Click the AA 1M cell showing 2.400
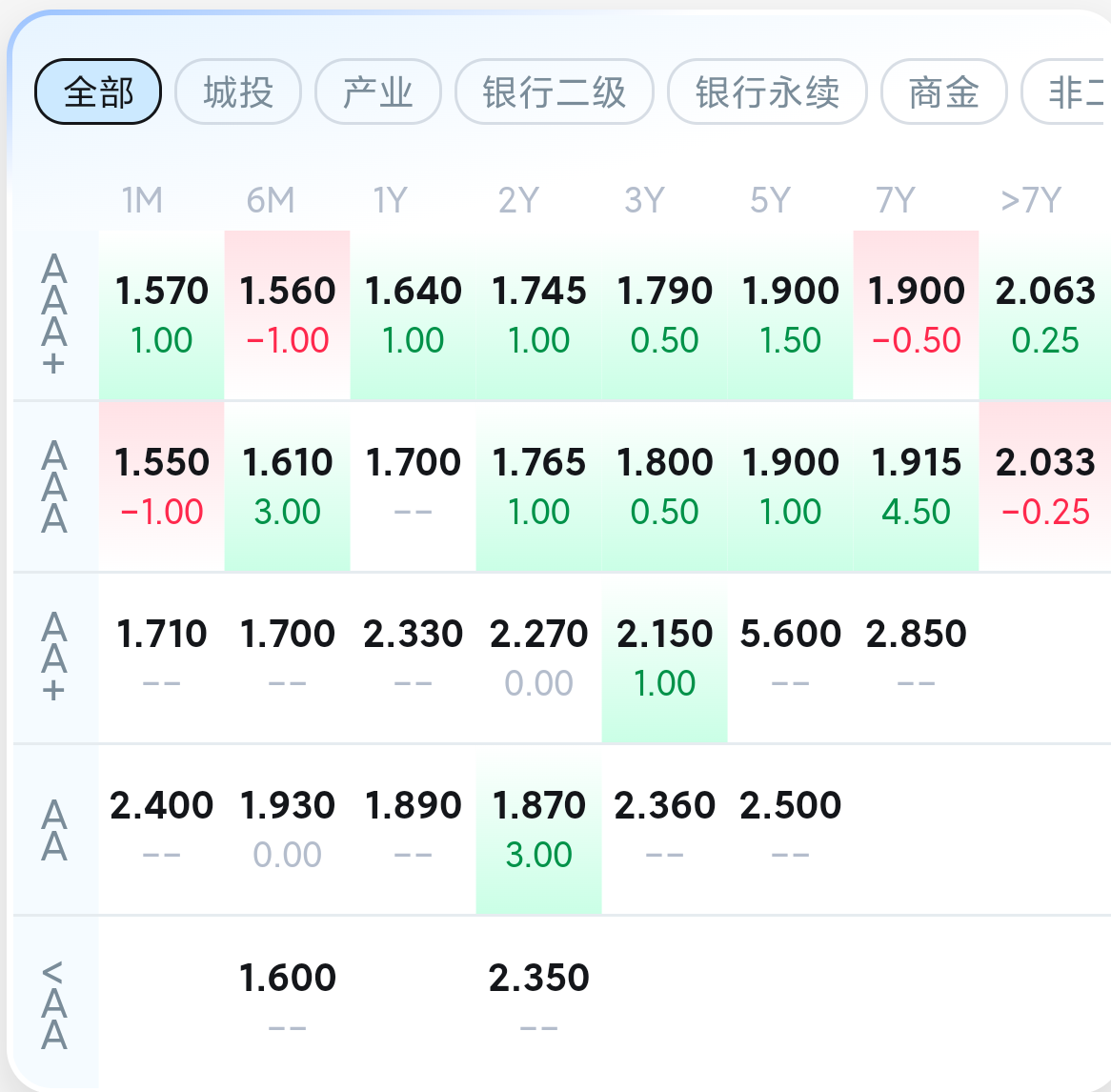This screenshot has height=1092, width=1111. click(162, 830)
